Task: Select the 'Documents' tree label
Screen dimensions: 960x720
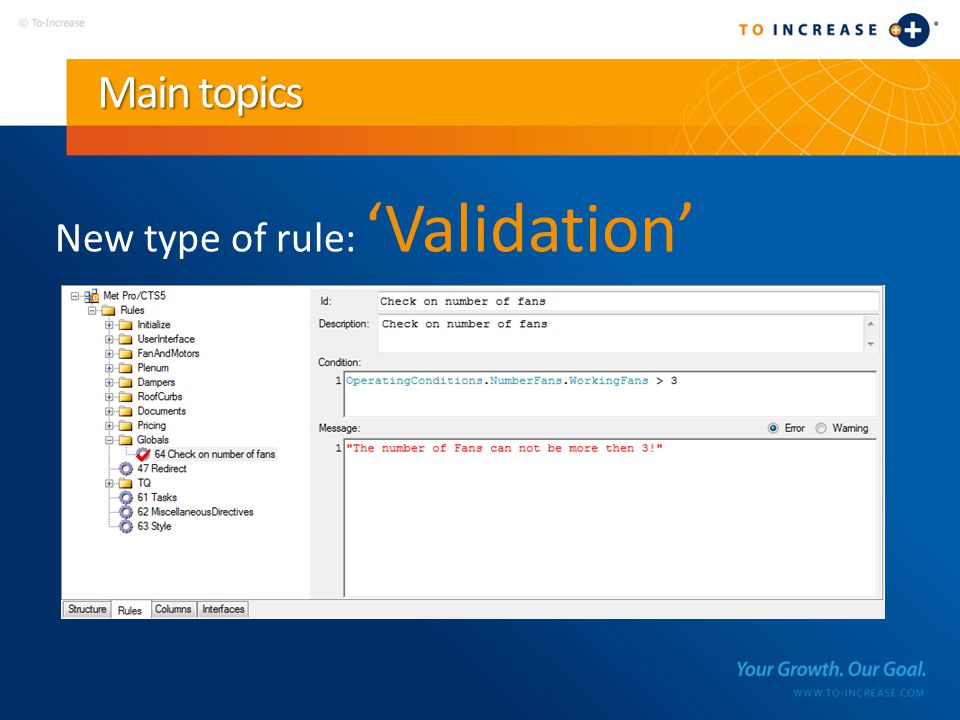Action: tap(162, 411)
